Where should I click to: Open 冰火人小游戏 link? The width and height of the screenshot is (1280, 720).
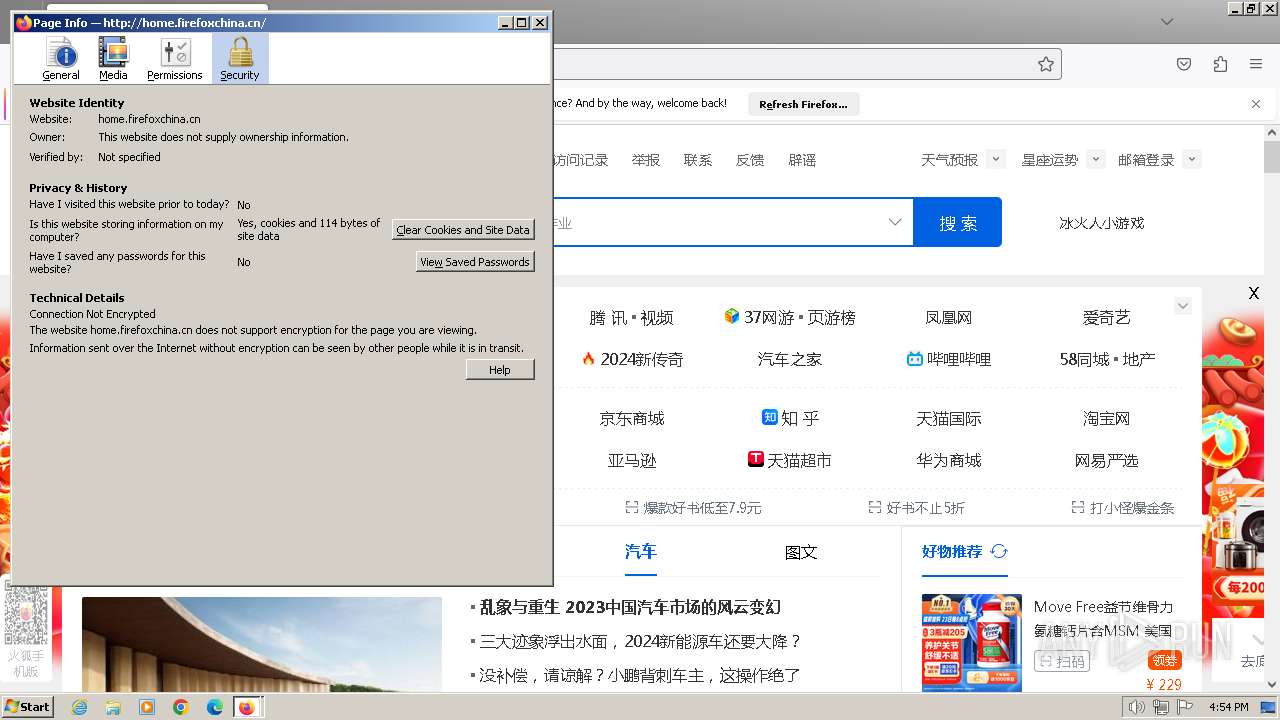point(1101,223)
